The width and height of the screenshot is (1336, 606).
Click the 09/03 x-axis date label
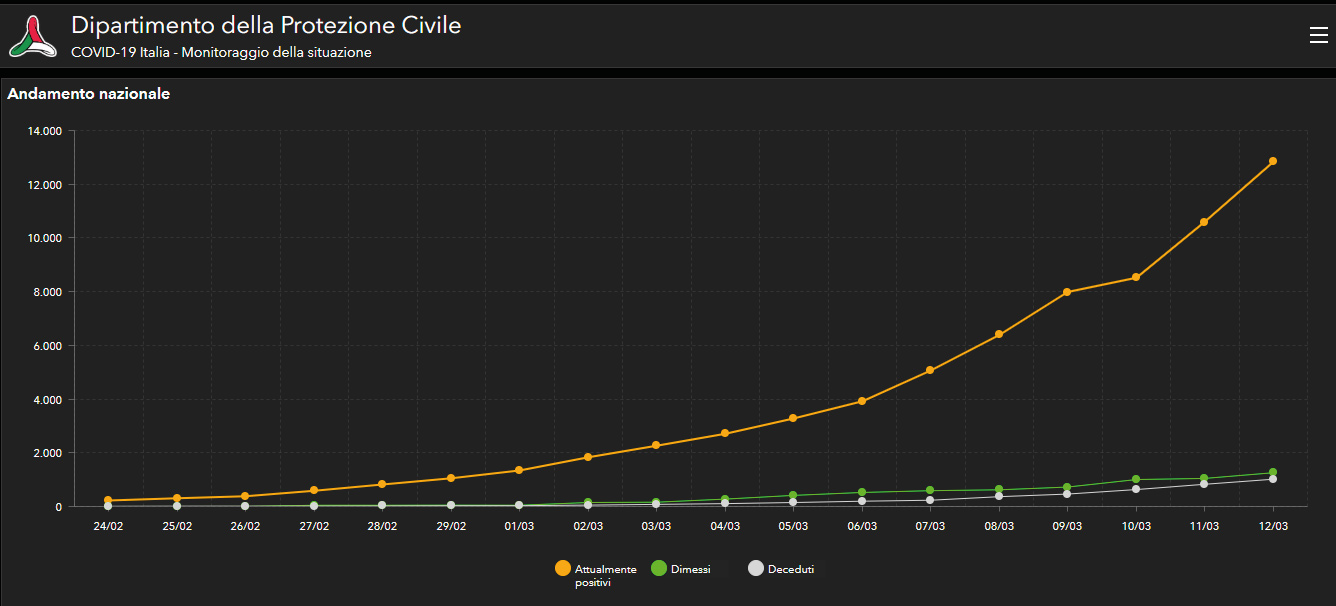(1067, 526)
